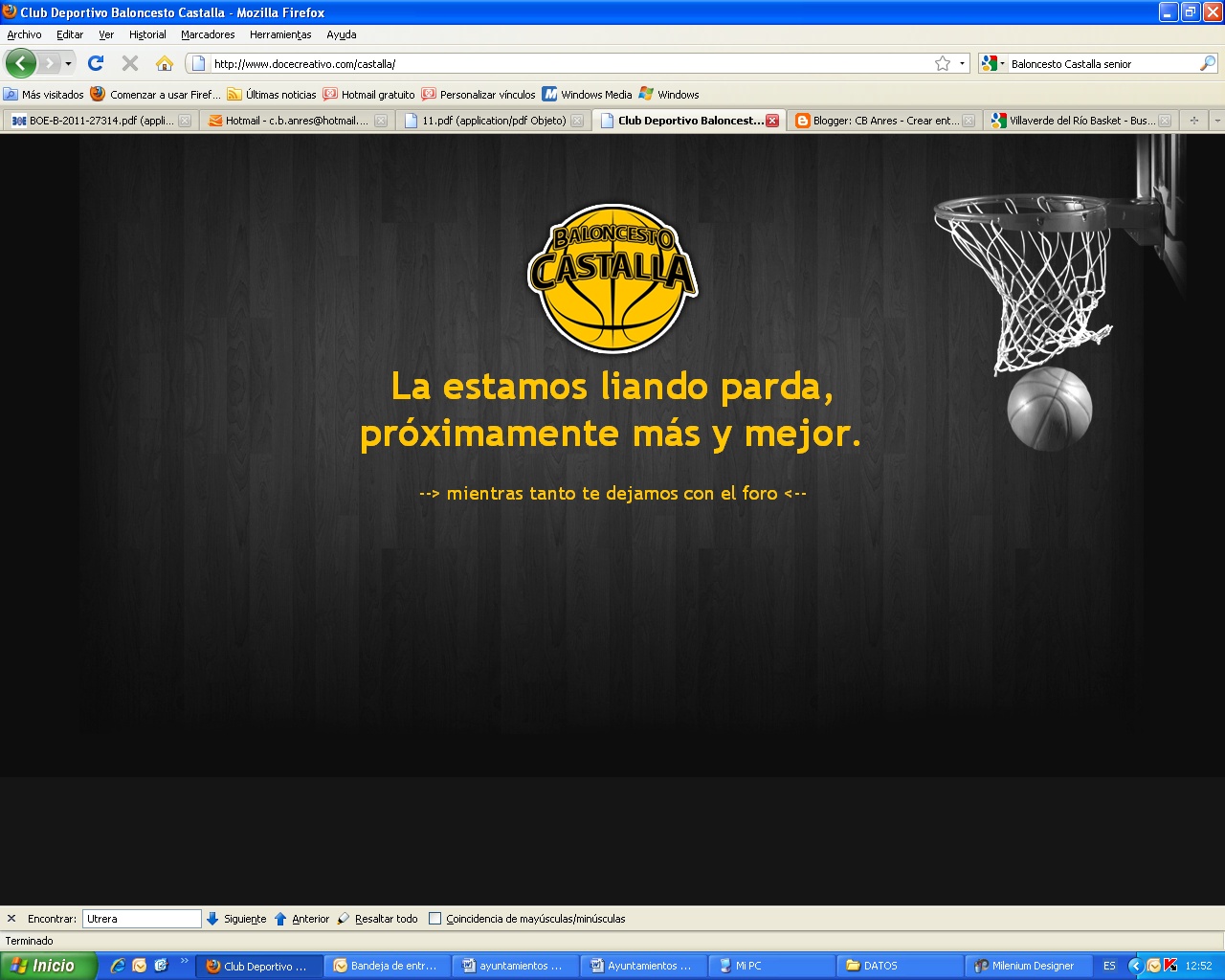Open the Últimas noticias feed bookmark
1225x980 pixels.
click(x=272, y=94)
